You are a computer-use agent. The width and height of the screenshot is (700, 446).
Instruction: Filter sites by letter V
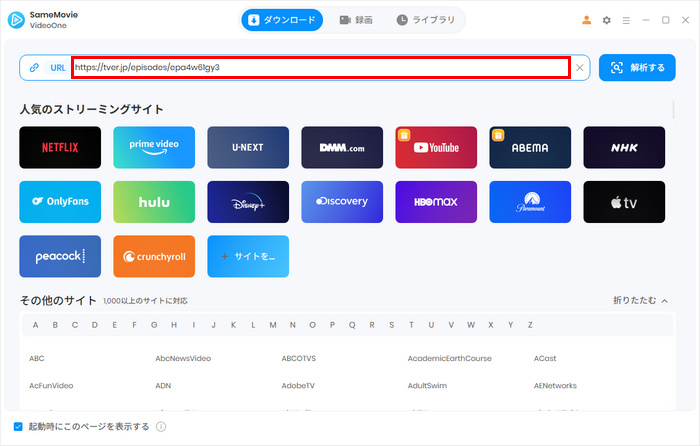(x=451, y=325)
